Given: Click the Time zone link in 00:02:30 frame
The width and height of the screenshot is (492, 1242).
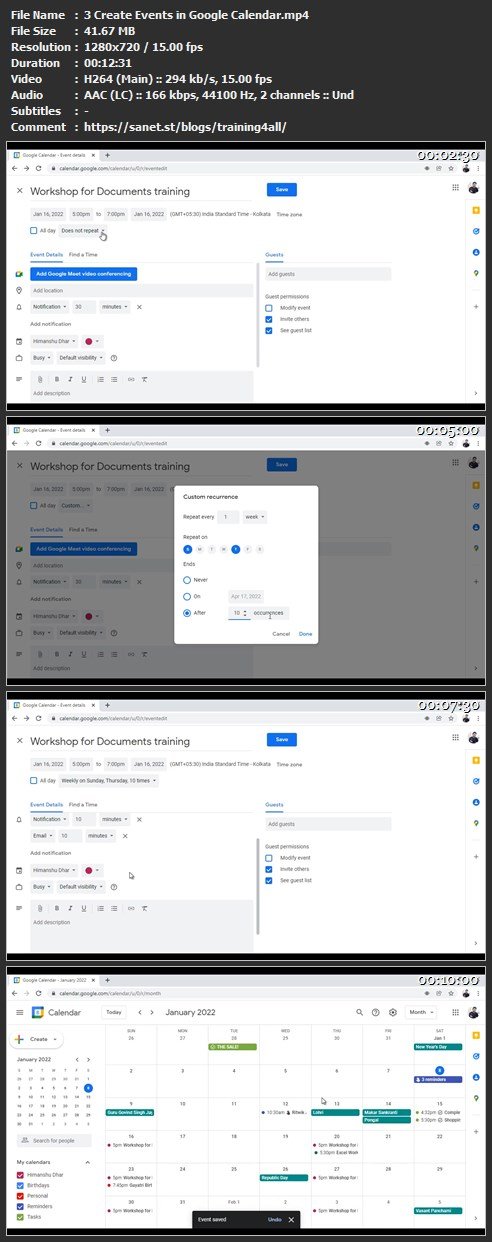Looking at the screenshot, I should pyautogui.click(x=290, y=214).
